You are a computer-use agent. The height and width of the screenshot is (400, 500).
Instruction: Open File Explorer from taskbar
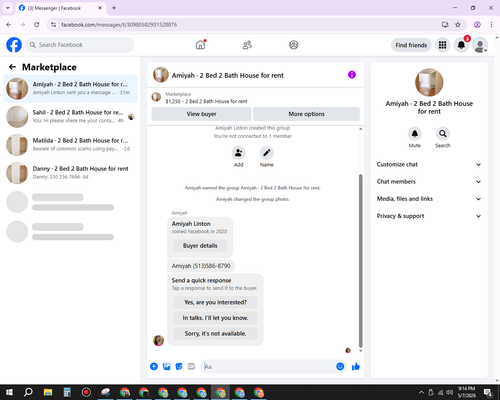[x=48, y=392]
